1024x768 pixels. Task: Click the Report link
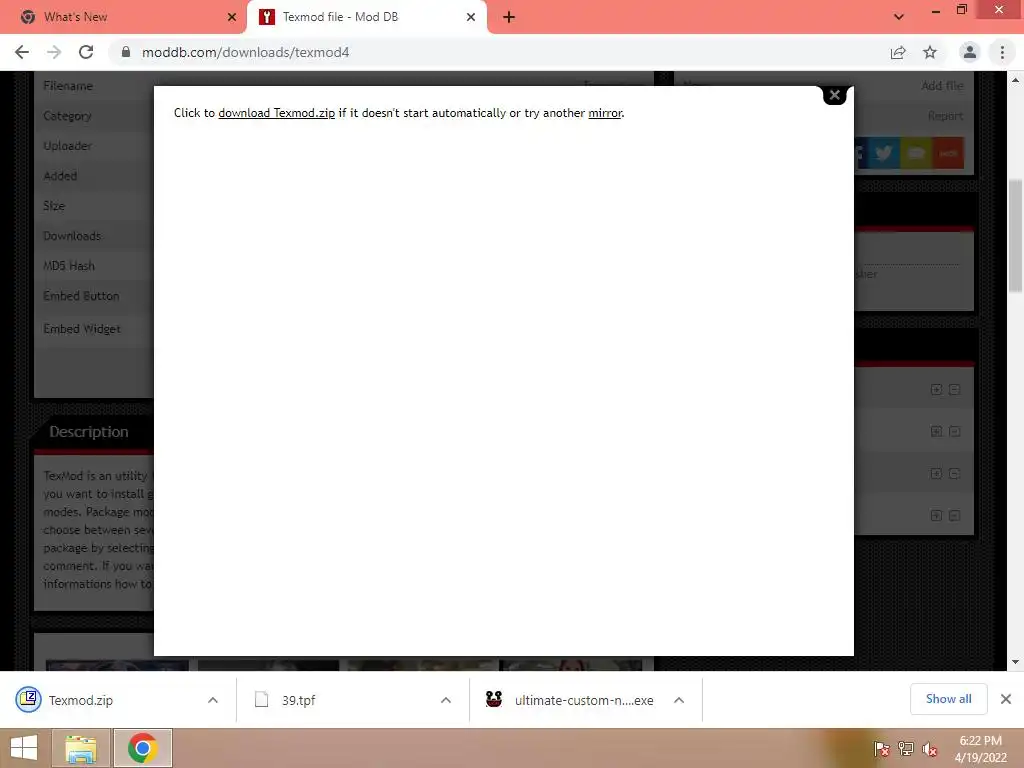[x=945, y=116]
